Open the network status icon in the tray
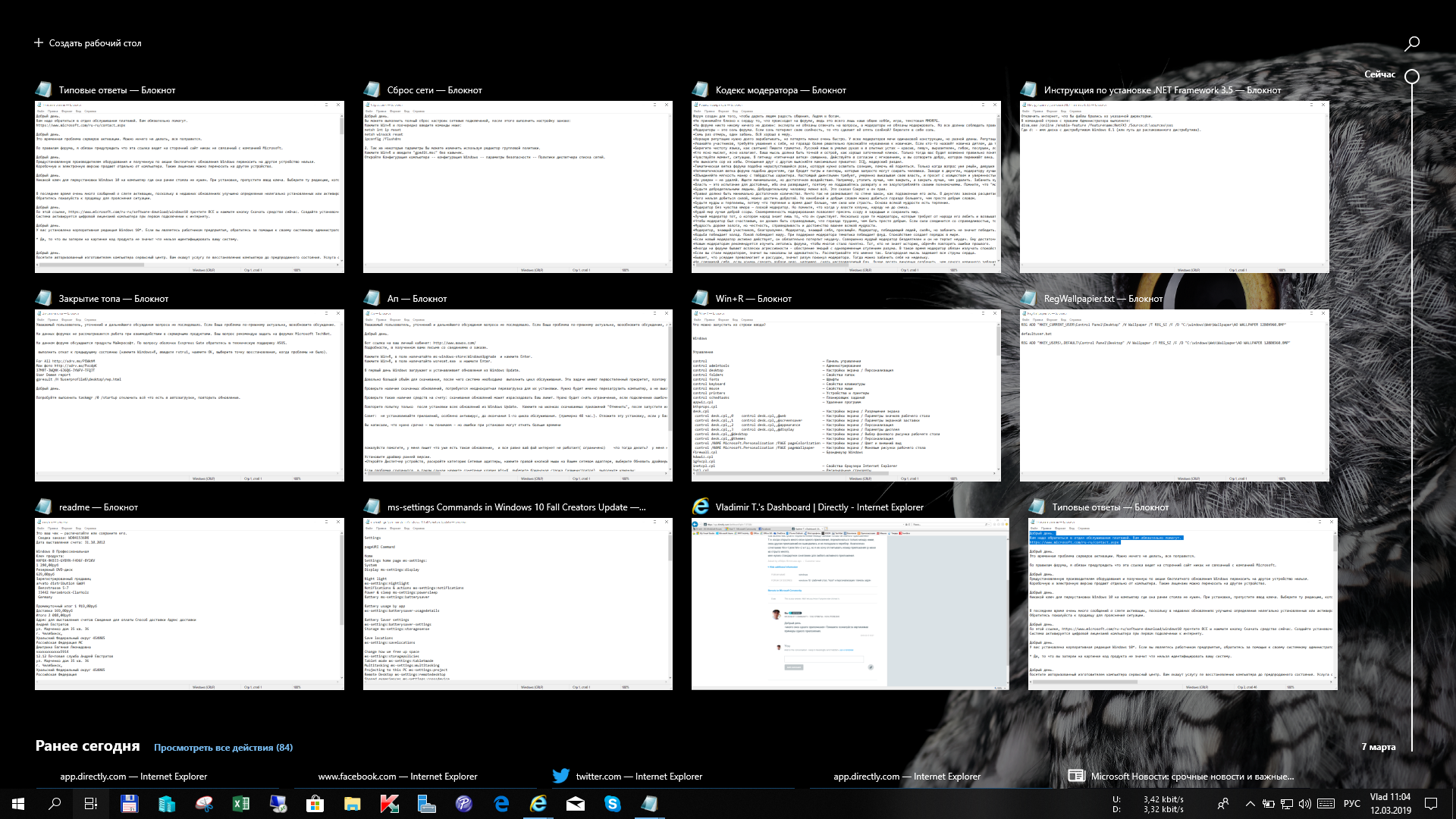The width and height of the screenshot is (1456, 819). [1287, 804]
